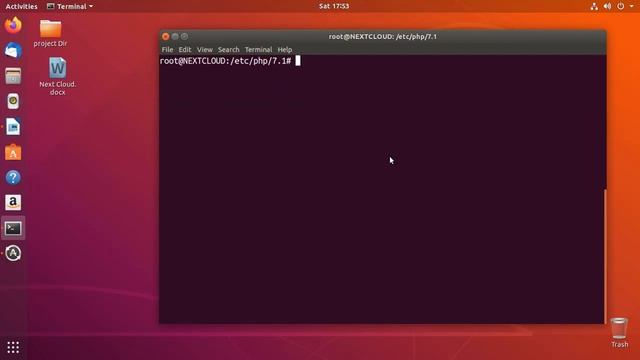Image resolution: width=640 pixels, height=360 pixels.
Task: Show Applications grid button
Action: click(x=13, y=347)
